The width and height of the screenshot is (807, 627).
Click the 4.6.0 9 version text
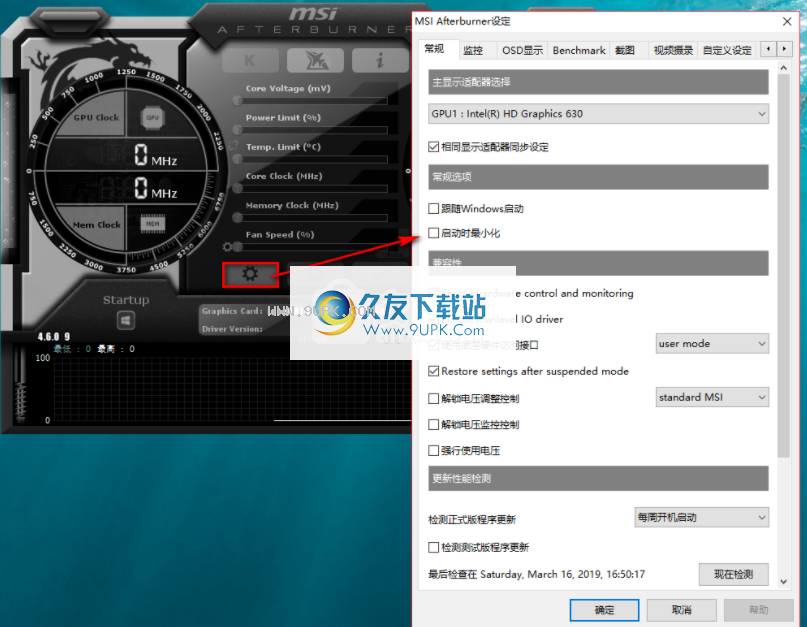click(54, 337)
